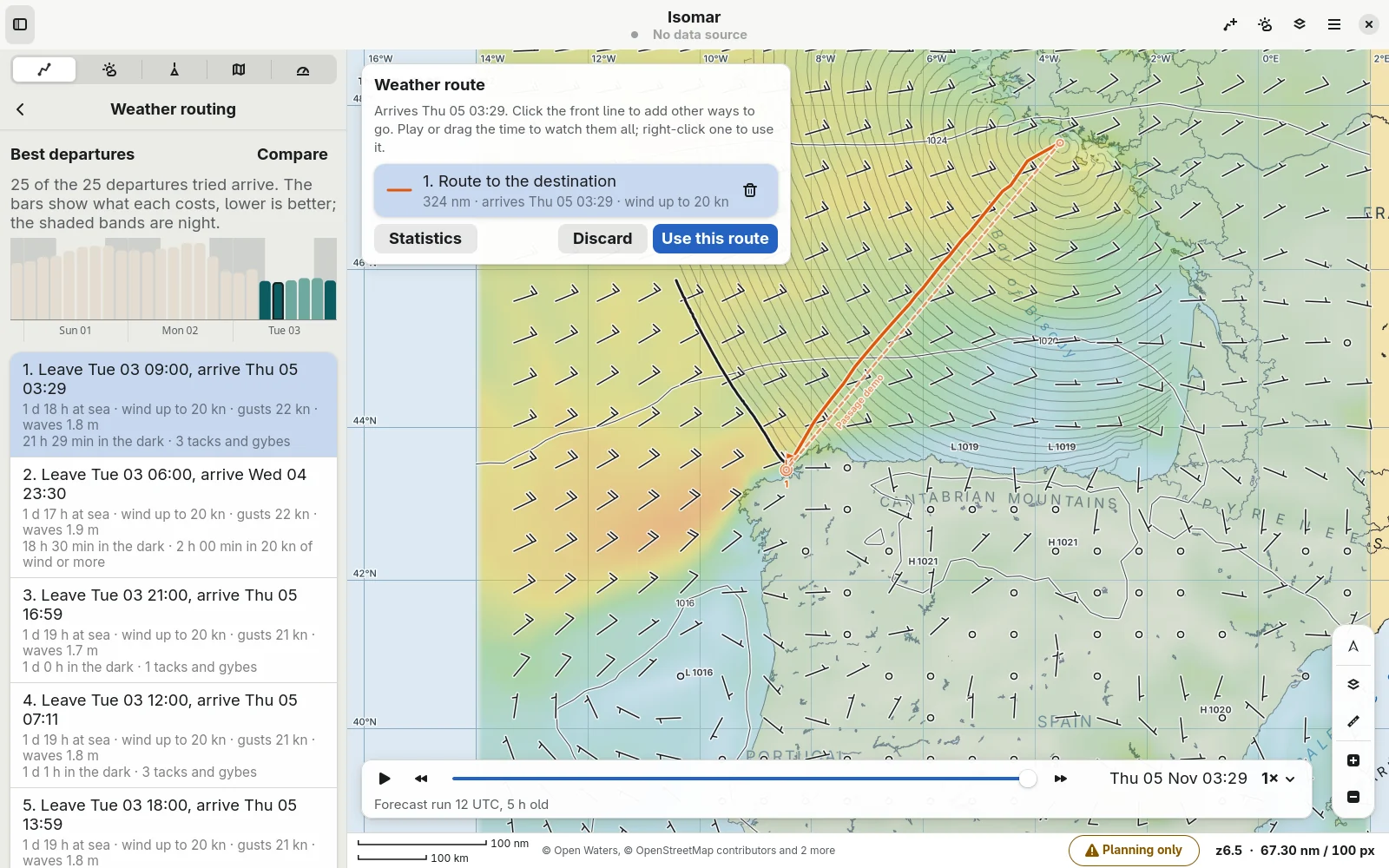Discard the weather route
Image resolution: width=1389 pixels, height=868 pixels.
point(602,239)
